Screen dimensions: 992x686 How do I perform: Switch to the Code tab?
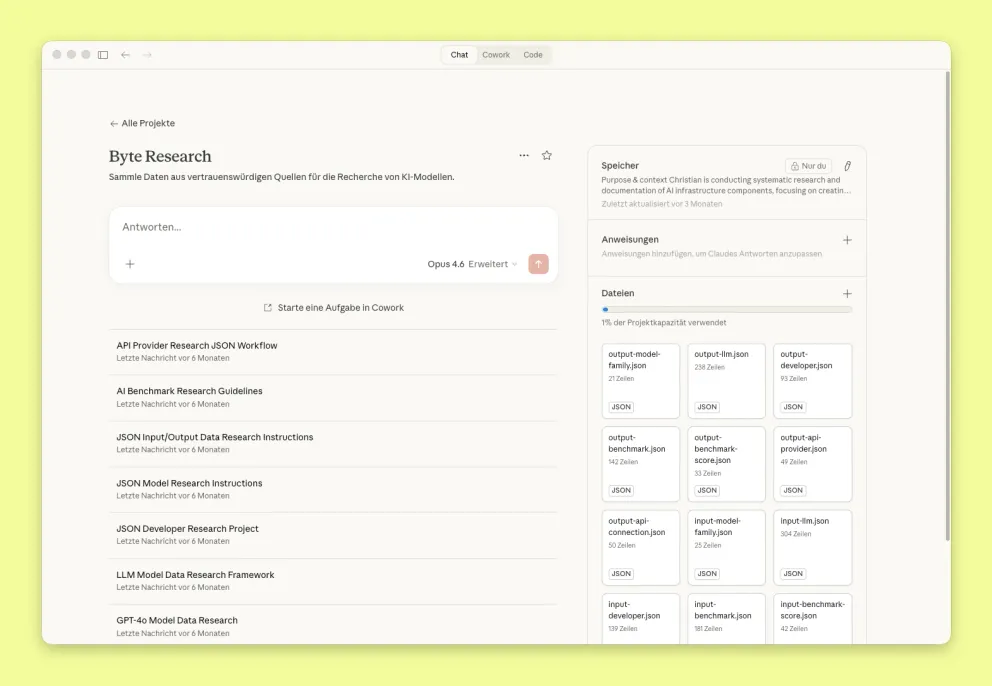coord(533,55)
